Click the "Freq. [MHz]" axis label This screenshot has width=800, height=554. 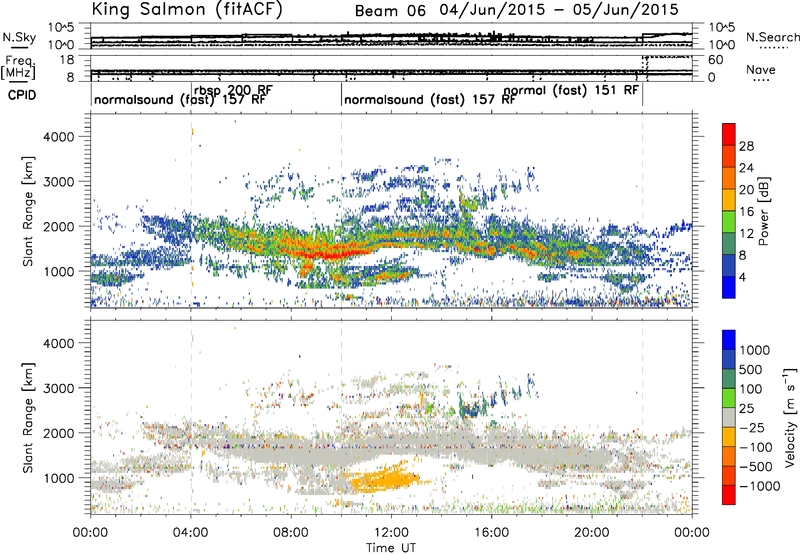click(x=18, y=68)
